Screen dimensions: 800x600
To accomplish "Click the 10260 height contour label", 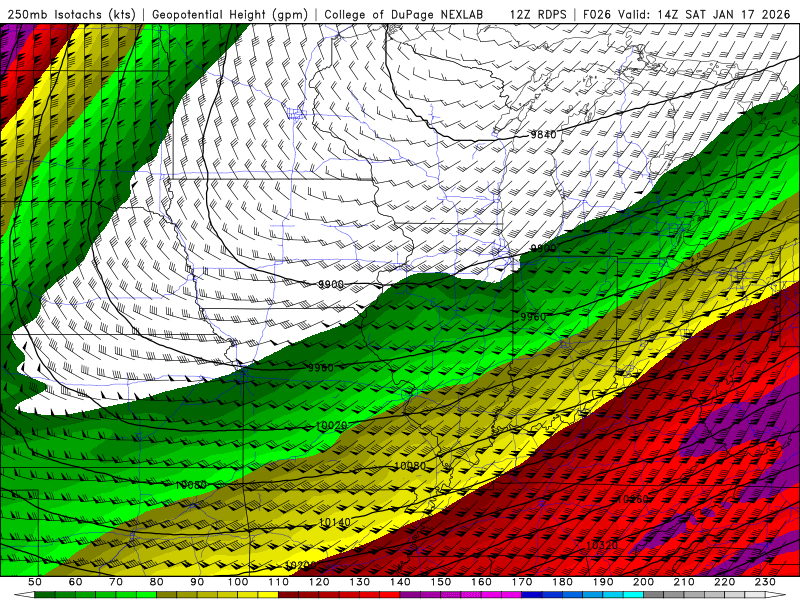I will click(633, 499).
